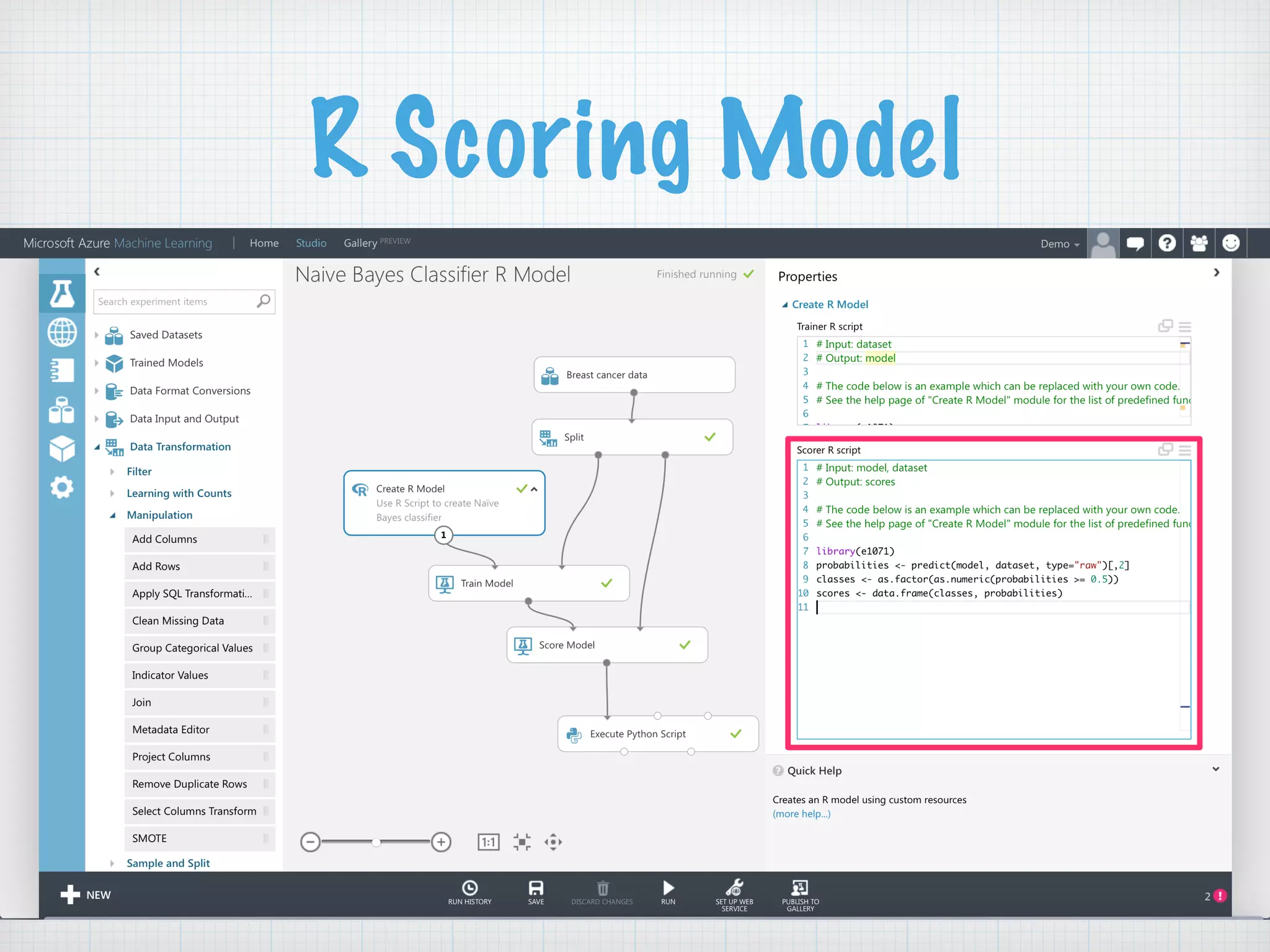The width and height of the screenshot is (1270, 952).
Task: Open the Demo workspace dropdown
Action: [x=1060, y=244]
